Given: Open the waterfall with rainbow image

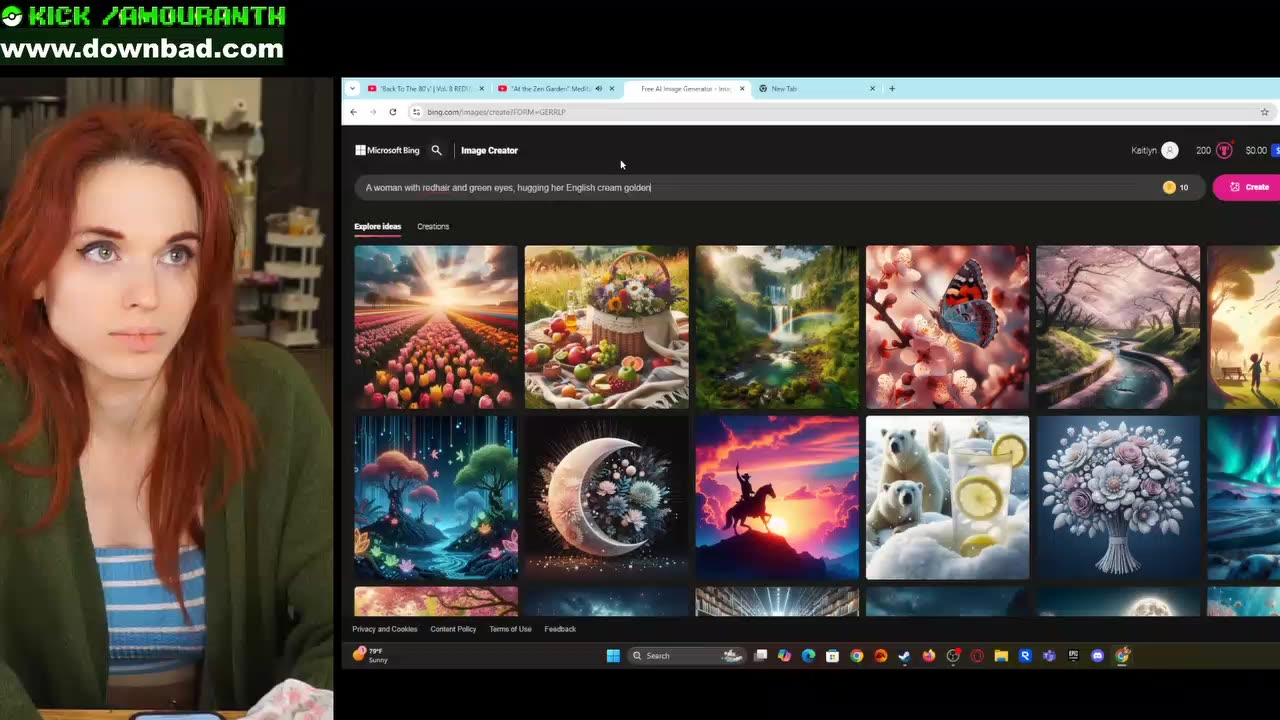Looking at the screenshot, I should tap(777, 327).
